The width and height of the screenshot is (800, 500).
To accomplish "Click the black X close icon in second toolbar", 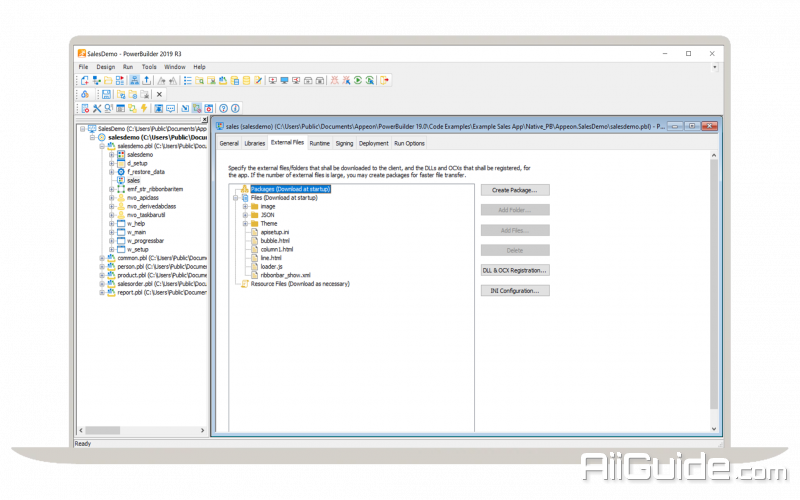I will coord(159,94).
